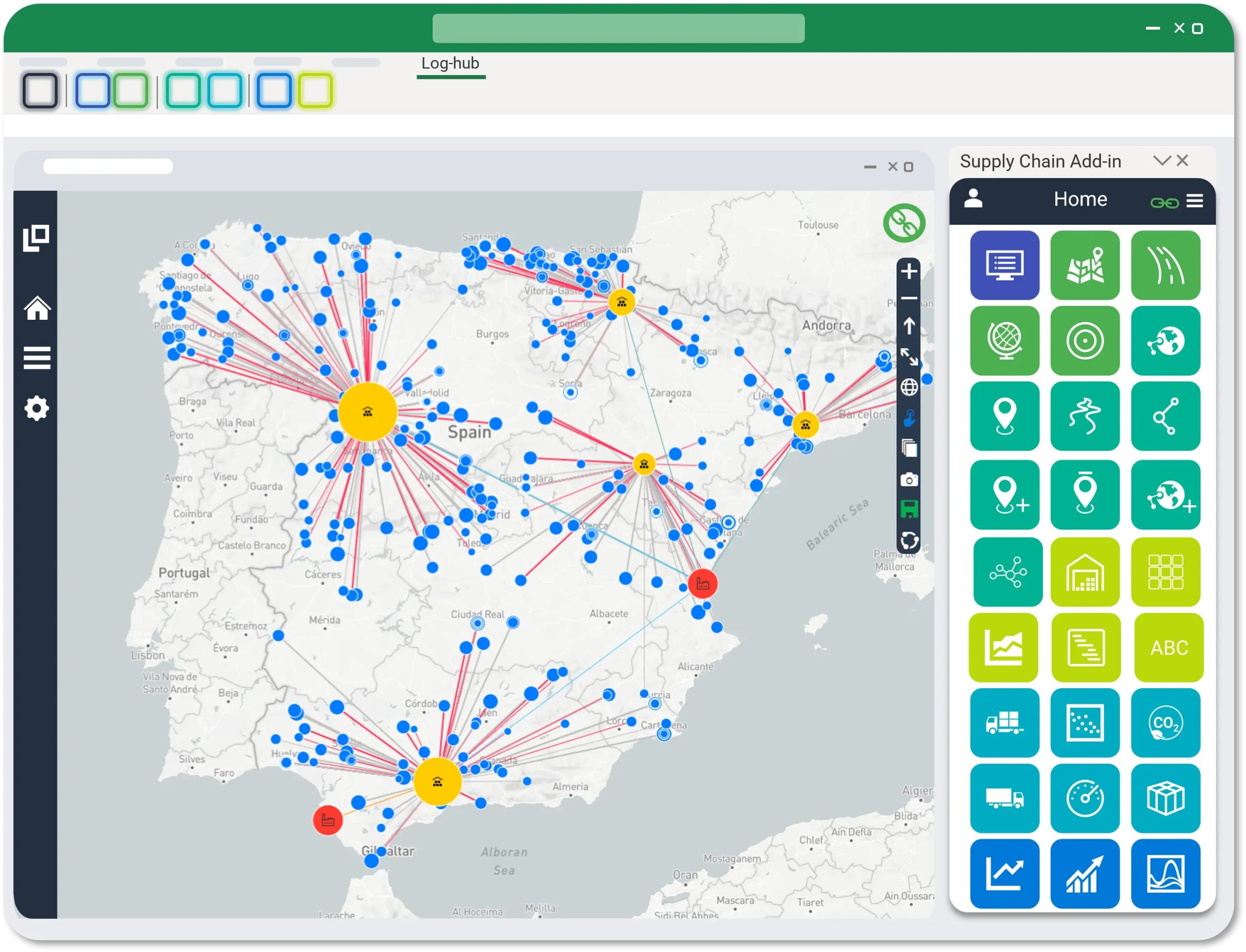1246x952 pixels.
Task: Click the map zoom in plus button
Action: coord(909,271)
